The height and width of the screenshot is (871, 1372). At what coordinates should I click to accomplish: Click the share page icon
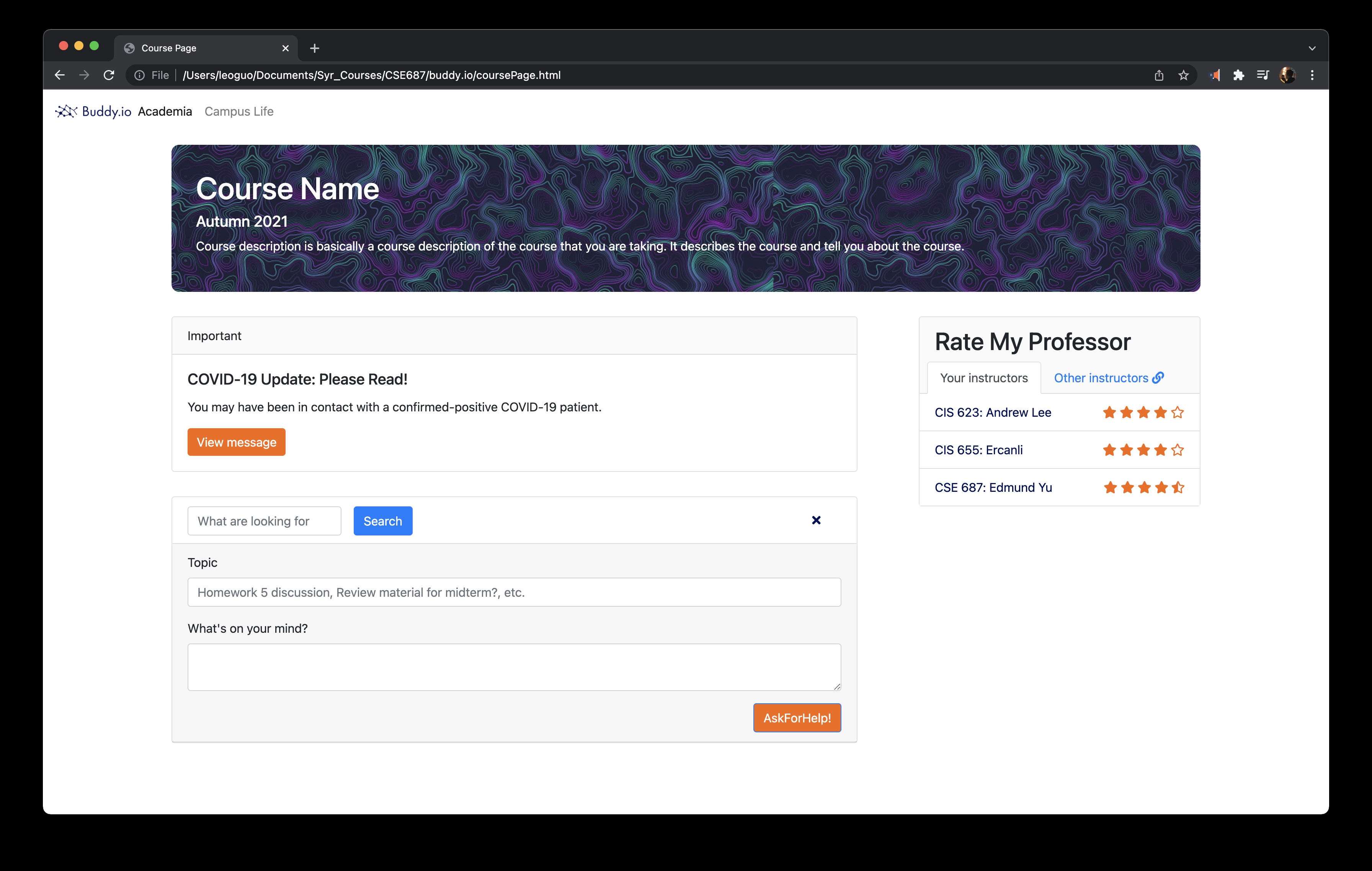click(1158, 75)
